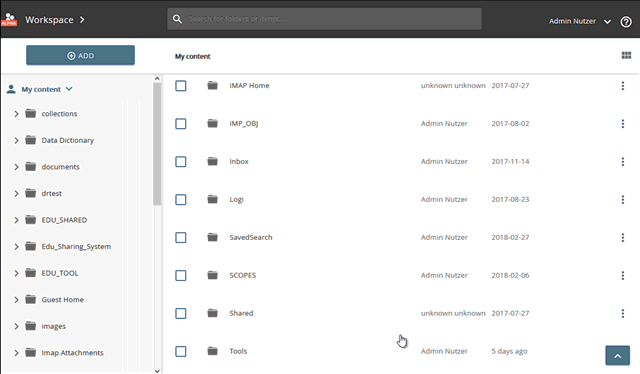Image resolution: width=640 pixels, height=374 pixels.
Task: Open more options for IMAP Home row
Action: pos(622,86)
